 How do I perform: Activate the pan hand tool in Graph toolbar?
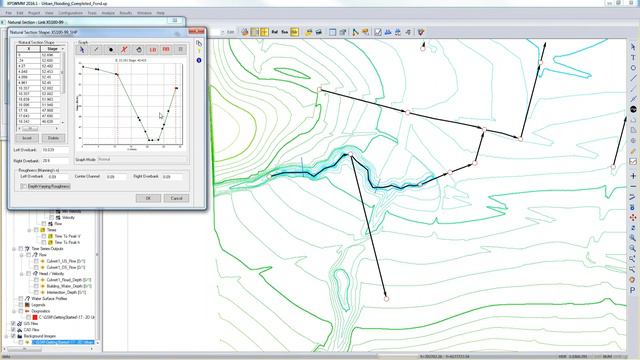(138, 50)
